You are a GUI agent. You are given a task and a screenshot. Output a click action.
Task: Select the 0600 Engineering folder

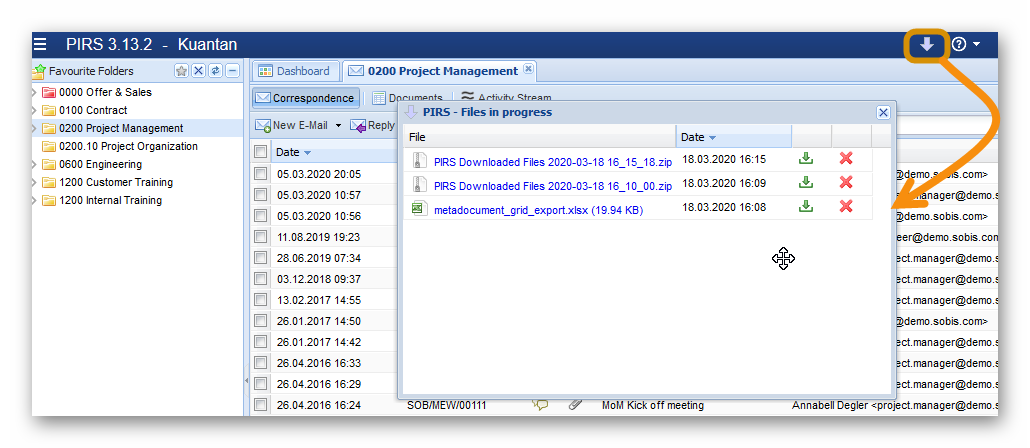pyautogui.click(x=100, y=164)
